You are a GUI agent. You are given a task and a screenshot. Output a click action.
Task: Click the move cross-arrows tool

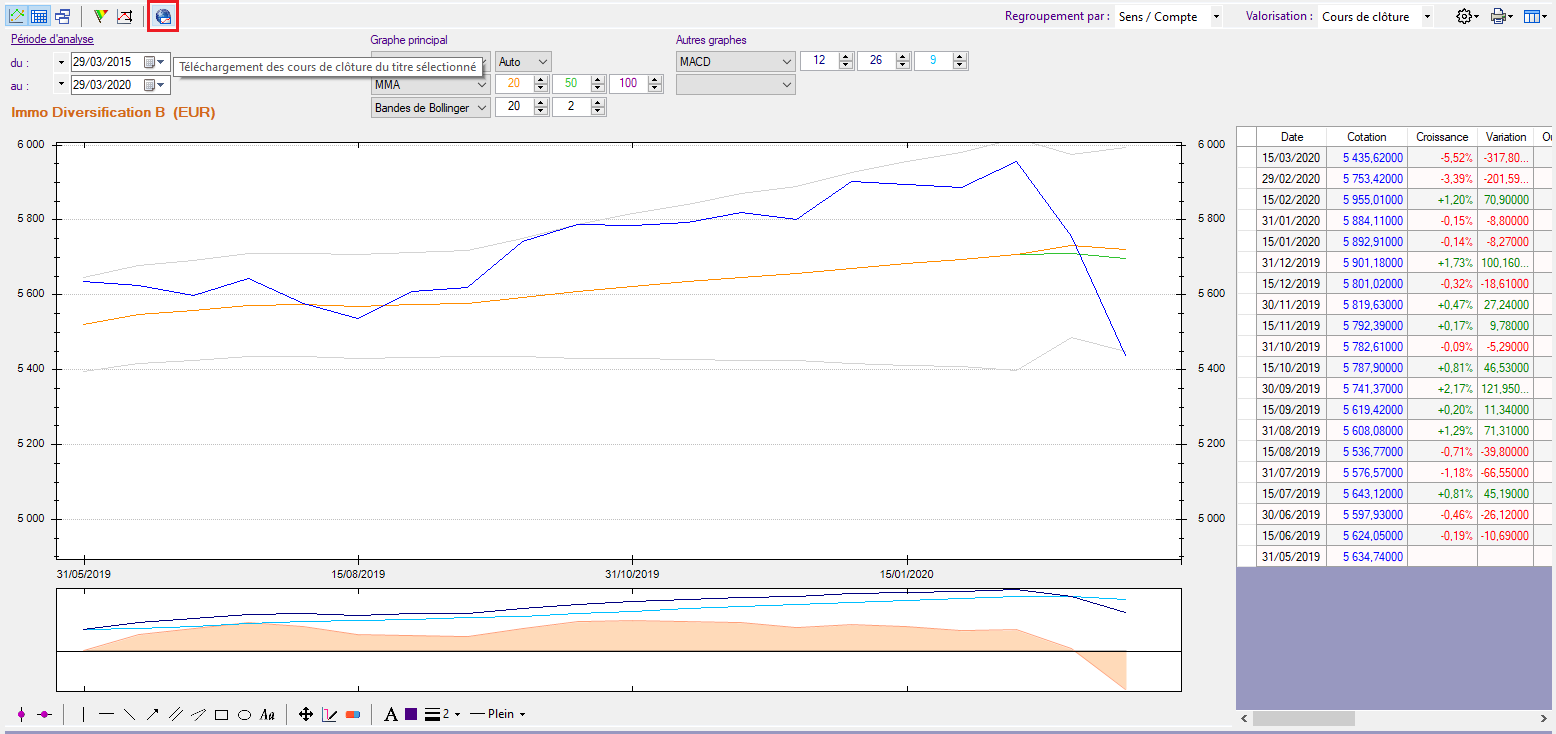pyautogui.click(x=306, y=714)
